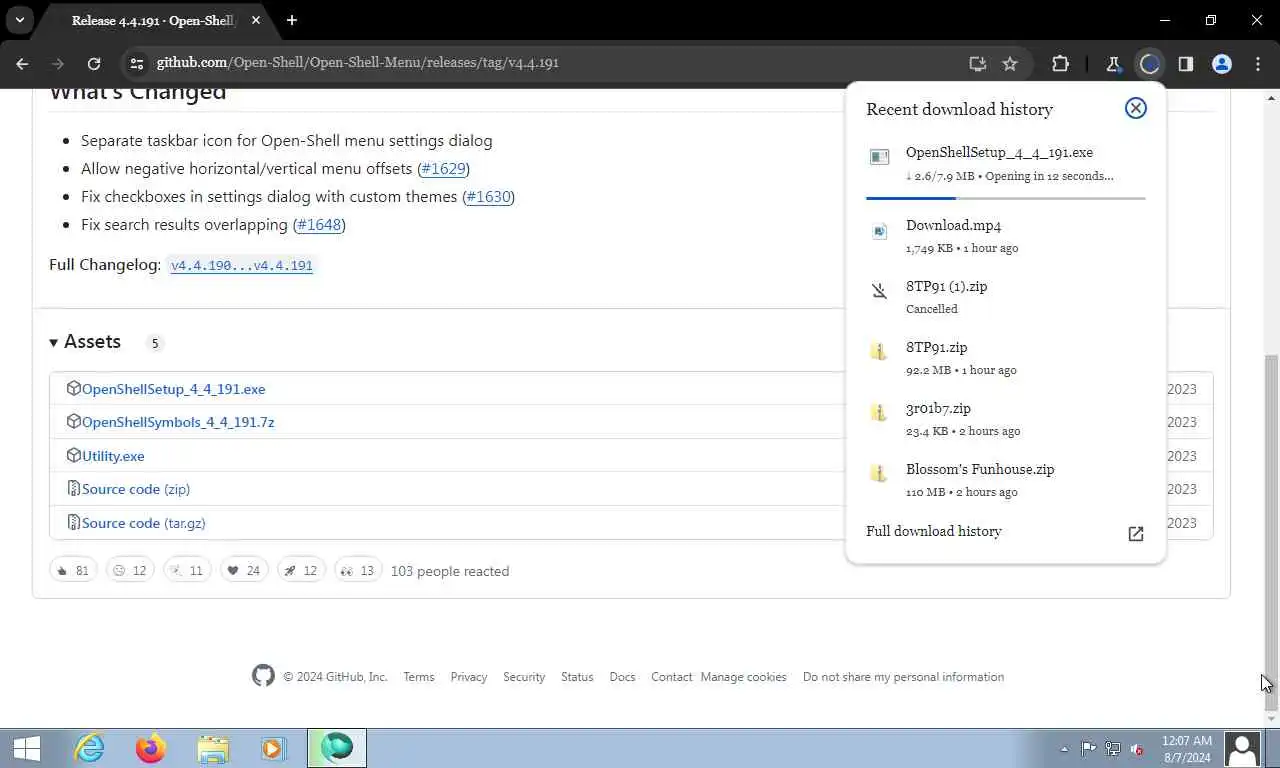Click Blossom's Funhouse.zip folder icon

click(878, 474)
